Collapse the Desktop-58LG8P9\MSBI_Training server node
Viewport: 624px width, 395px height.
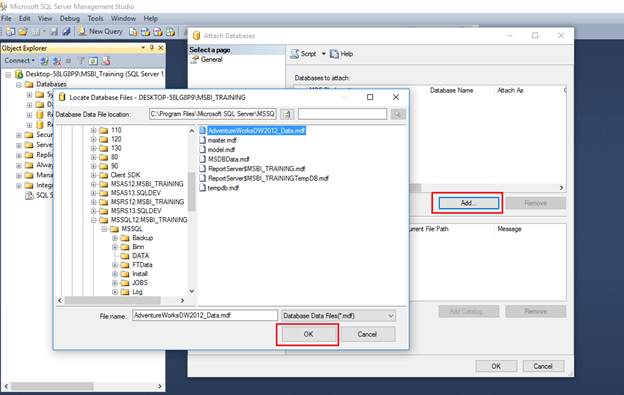tap(8, 74)
